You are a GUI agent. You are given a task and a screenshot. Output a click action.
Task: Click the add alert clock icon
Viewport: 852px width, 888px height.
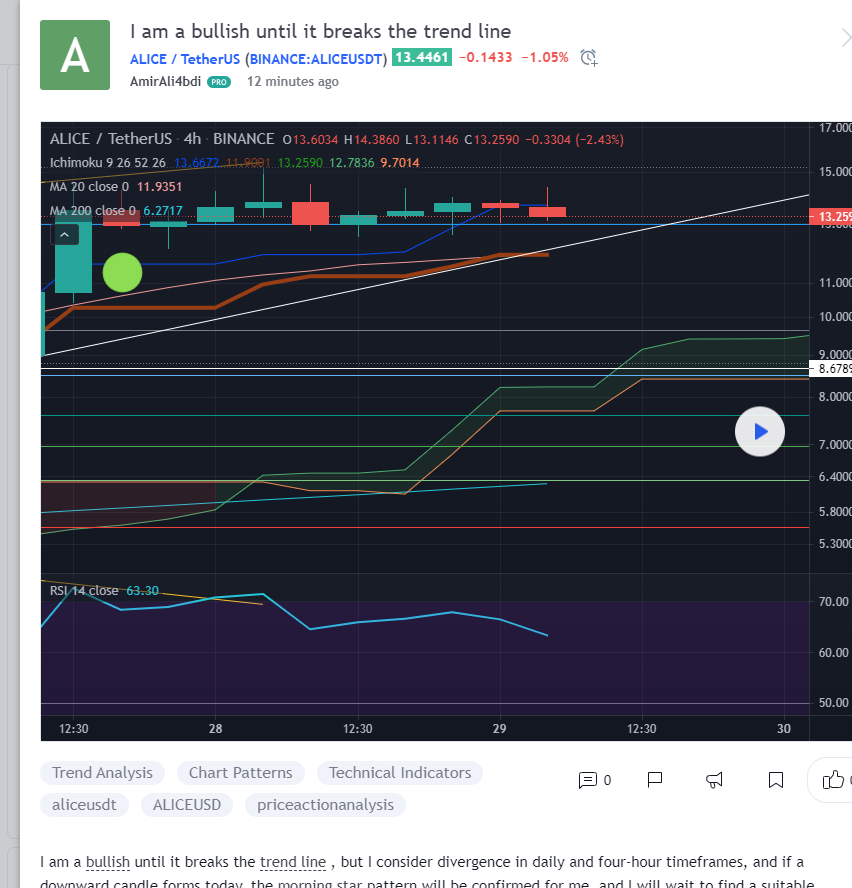[x=589, y=58]
